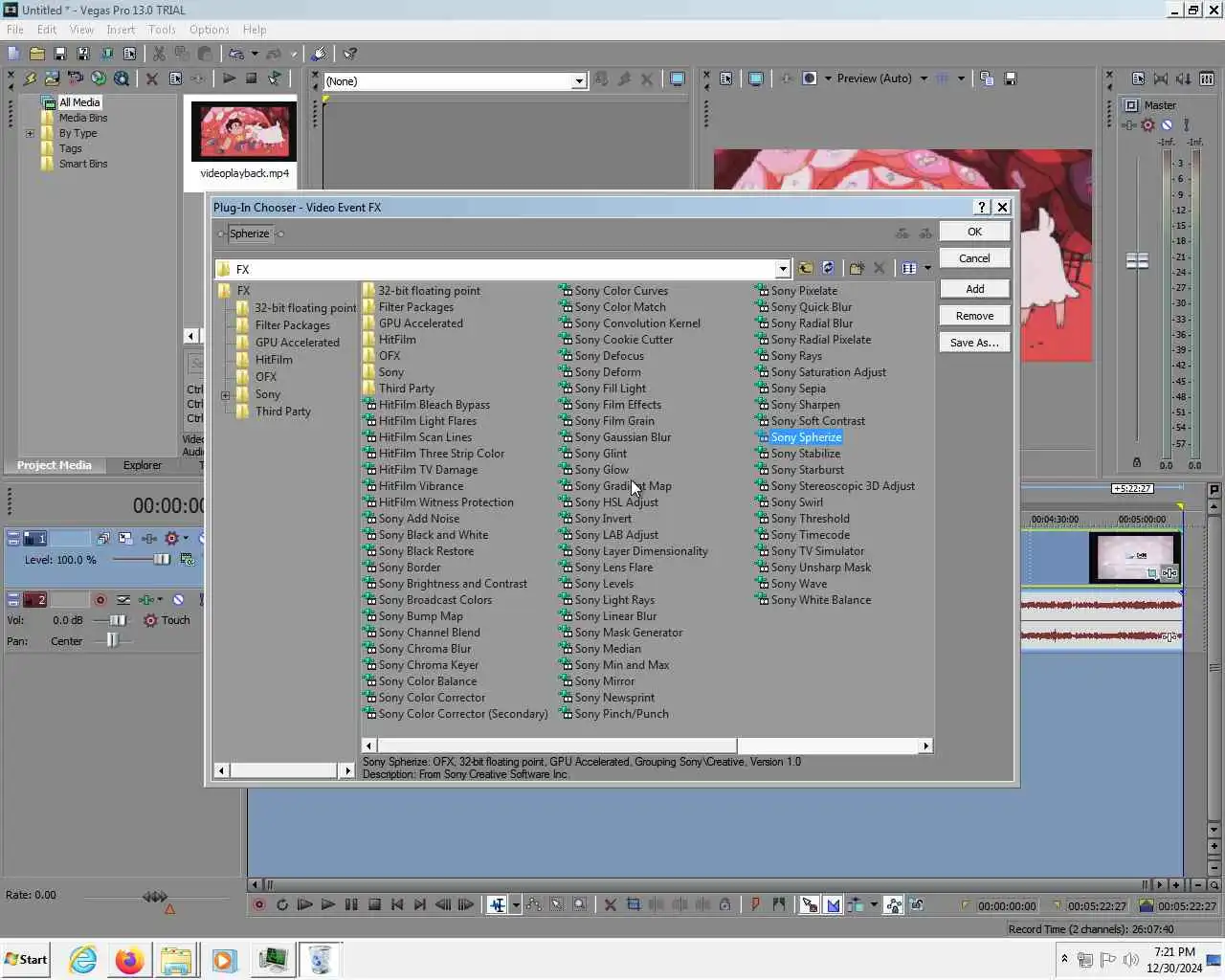Open the View menu

point(81,30)
